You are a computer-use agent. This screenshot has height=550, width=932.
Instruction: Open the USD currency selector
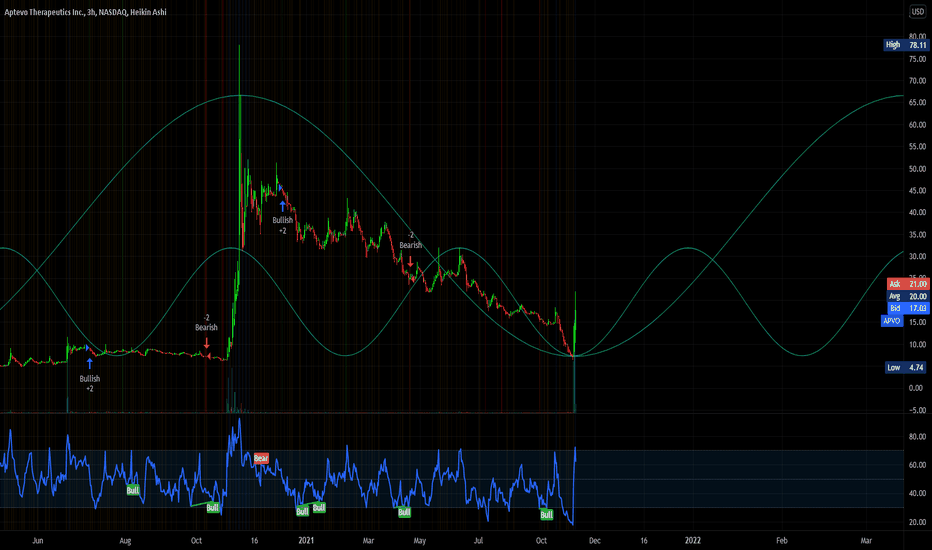click(918, 11)
